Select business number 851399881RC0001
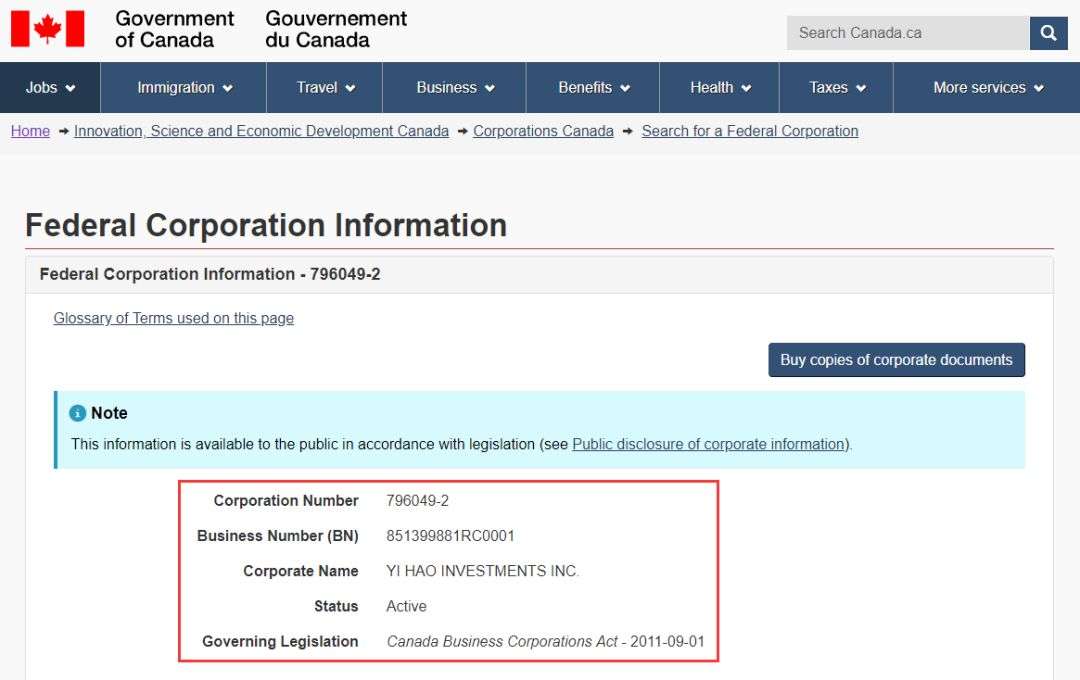Viewport: 1080px width, 680px height. (450, 536)
